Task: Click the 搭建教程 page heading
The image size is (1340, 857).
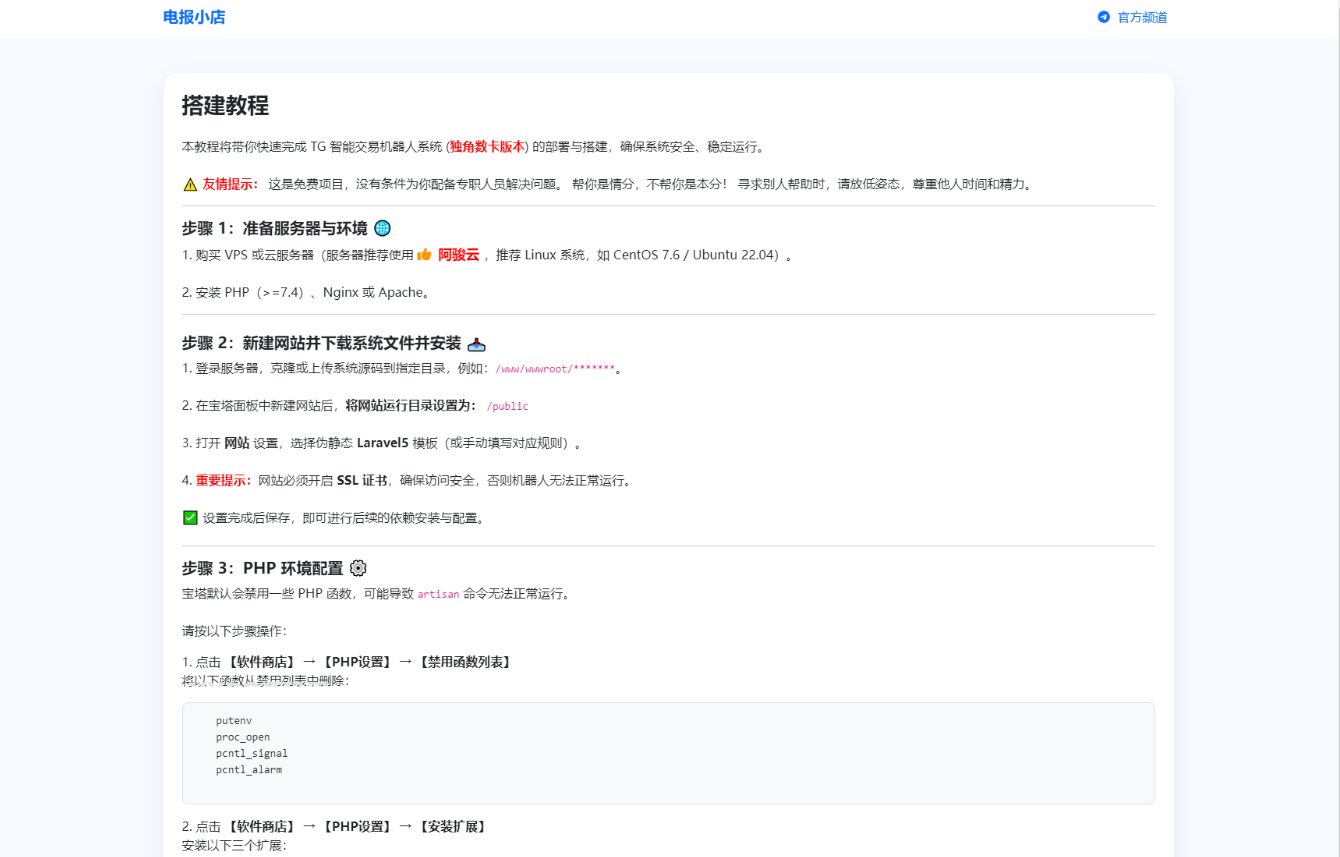Action: [x=224, y=104]
